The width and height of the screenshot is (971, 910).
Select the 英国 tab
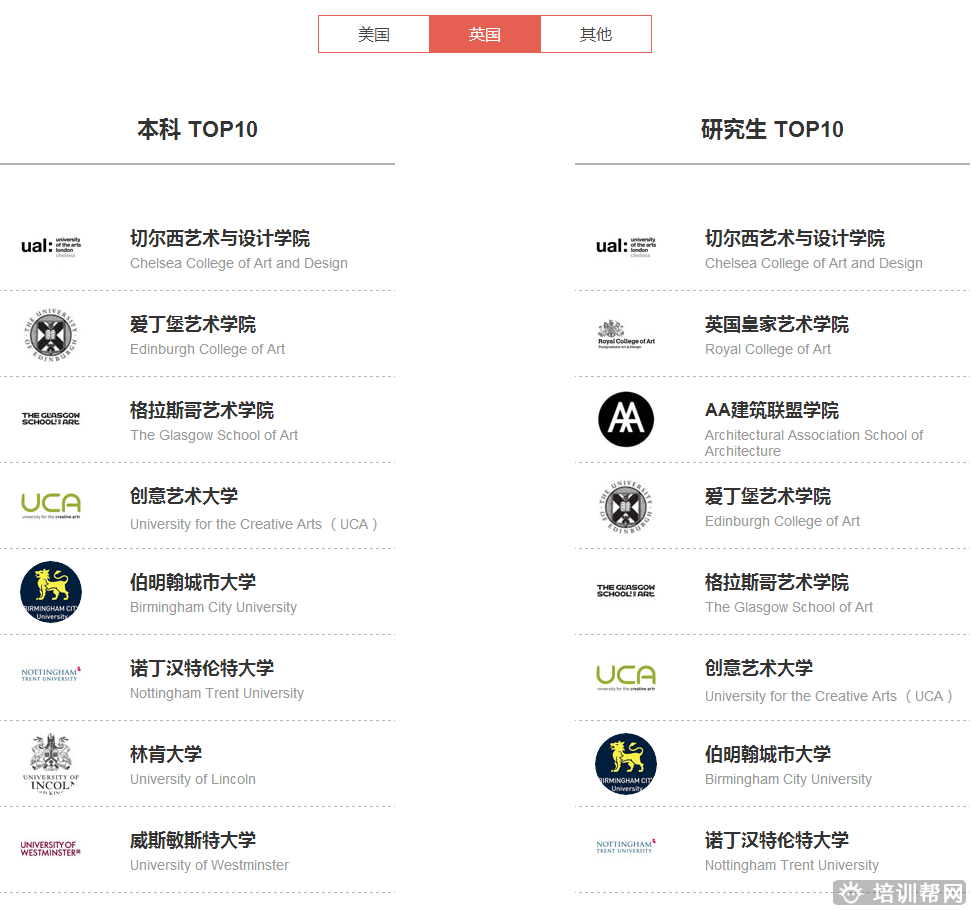click(x=485, y=34)
